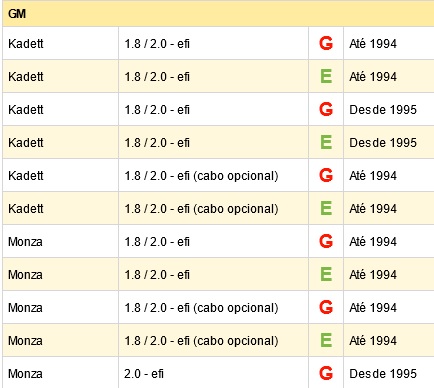This screenshot has width=434, height=388.
Task: Select Monza name in the last row
Action: (x=25, y=374)
